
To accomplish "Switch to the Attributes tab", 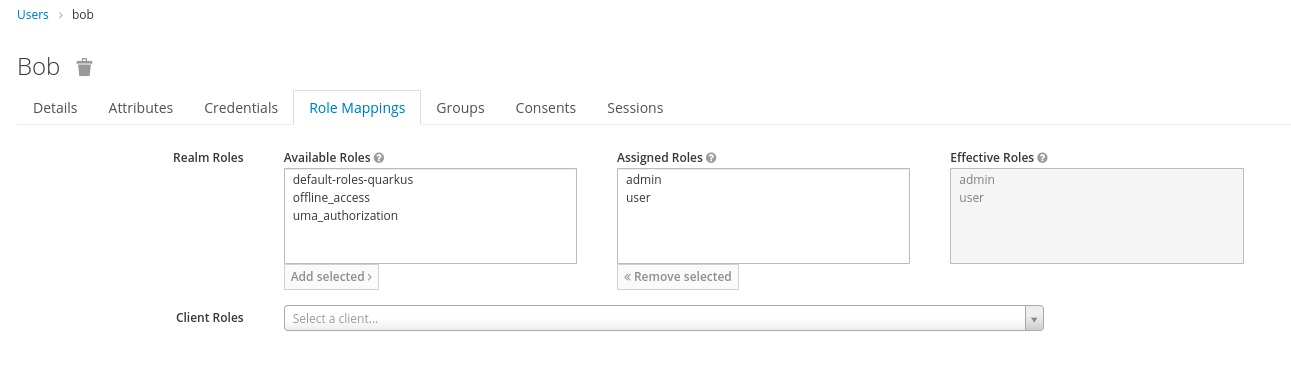I will point(141,108).
